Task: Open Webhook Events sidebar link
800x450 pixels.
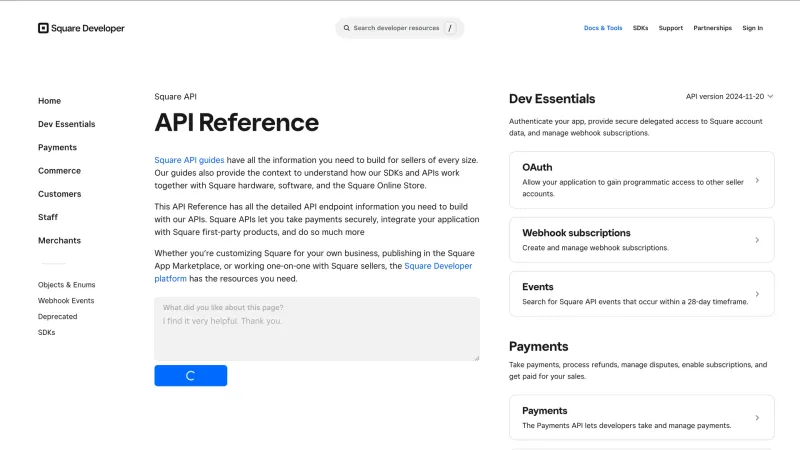Action: point(66,301)
